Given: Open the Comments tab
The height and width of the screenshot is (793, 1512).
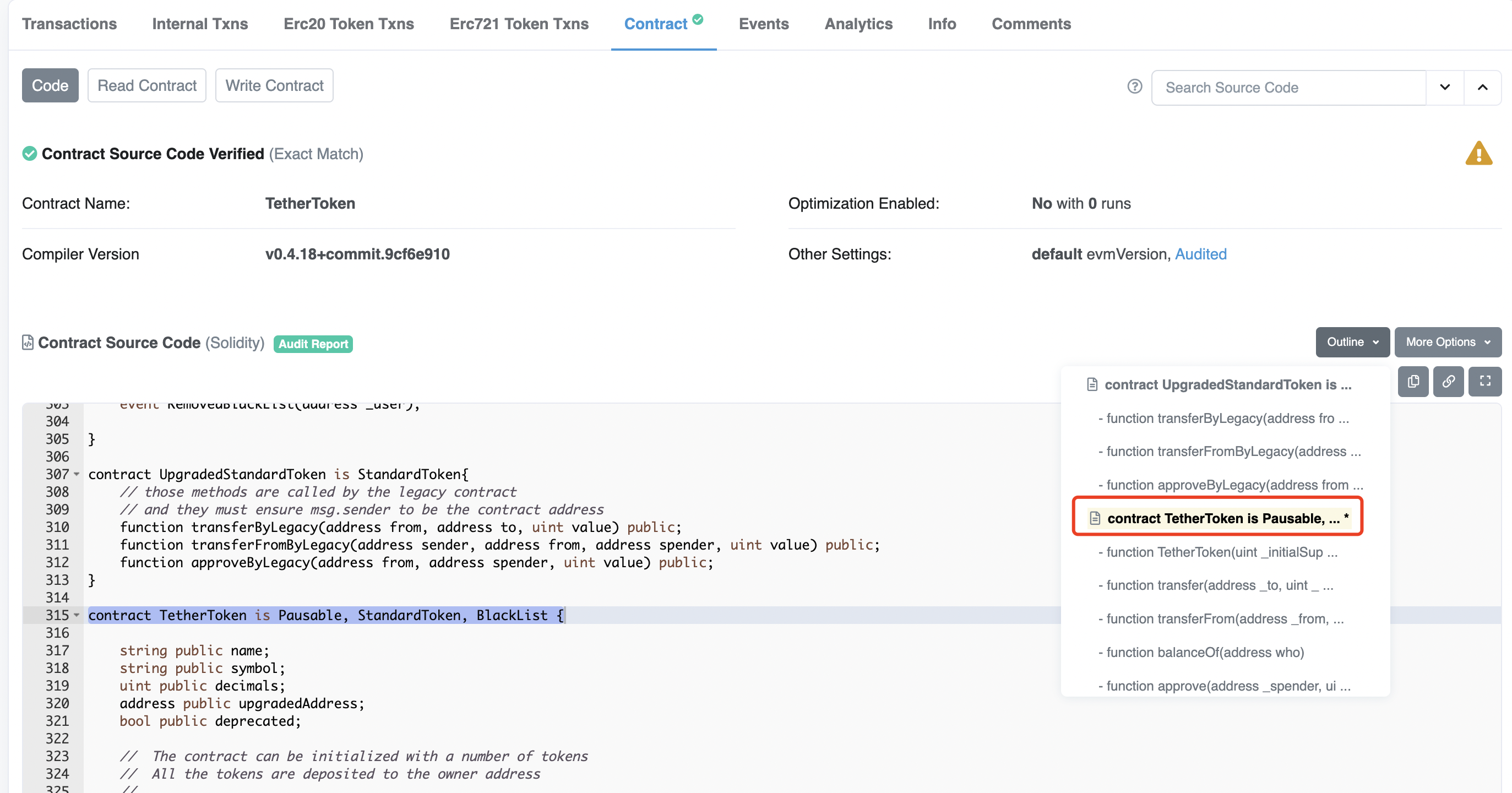Looking at the screenshot, I should (x=1031, y=24).
